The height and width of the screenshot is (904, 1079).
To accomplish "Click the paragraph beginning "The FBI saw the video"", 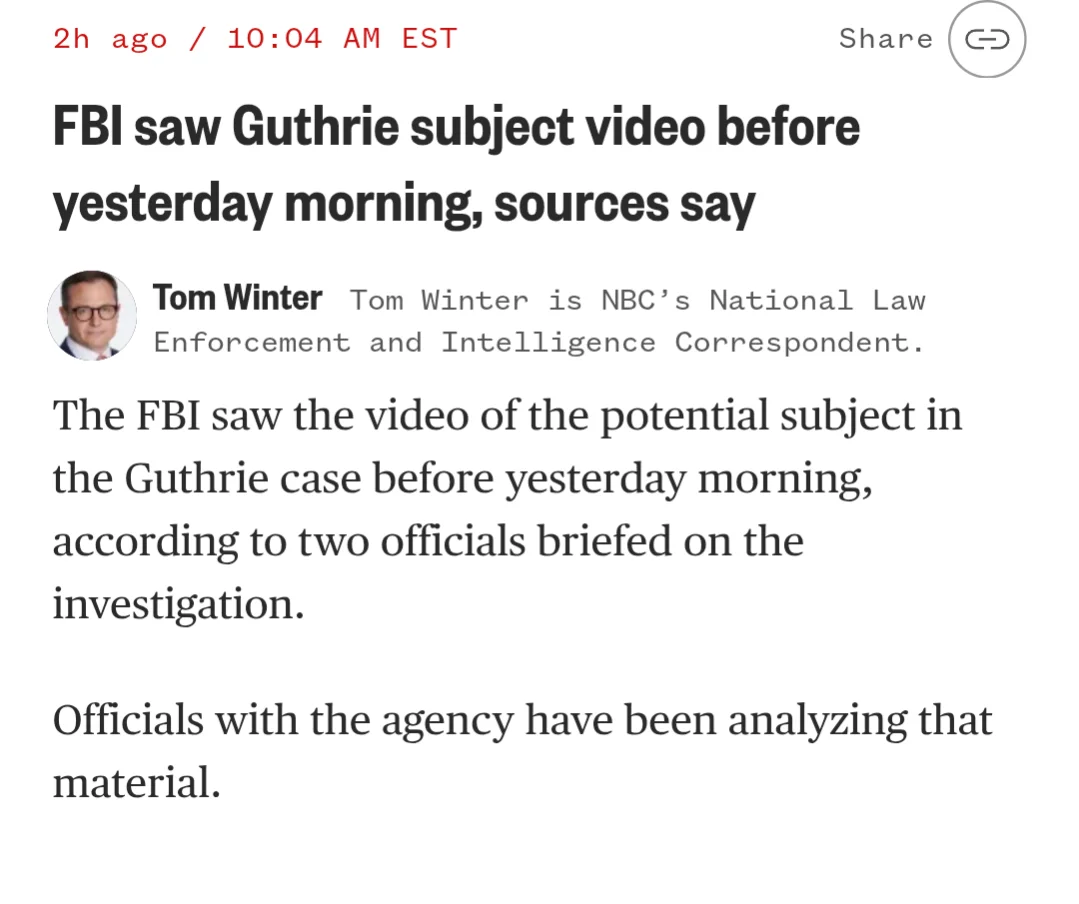I will [x=506, y=510].
